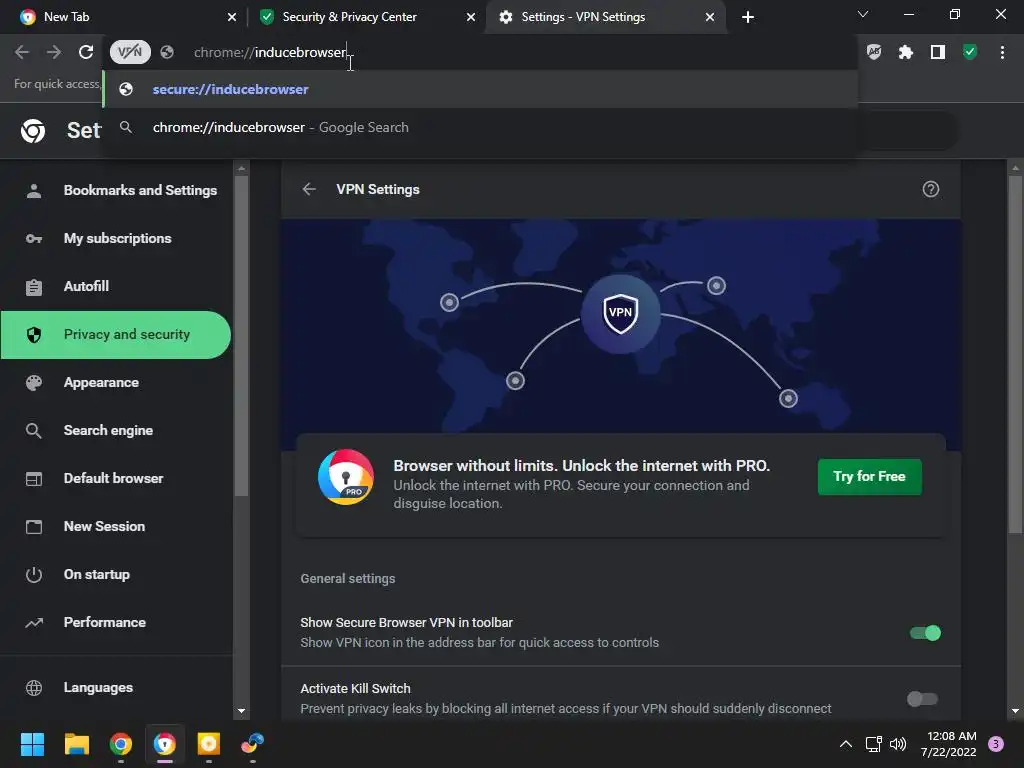Click back arrow beside VPN Settings
The height and width of the screenshot is (768, 1024).
tap(309, 189)
